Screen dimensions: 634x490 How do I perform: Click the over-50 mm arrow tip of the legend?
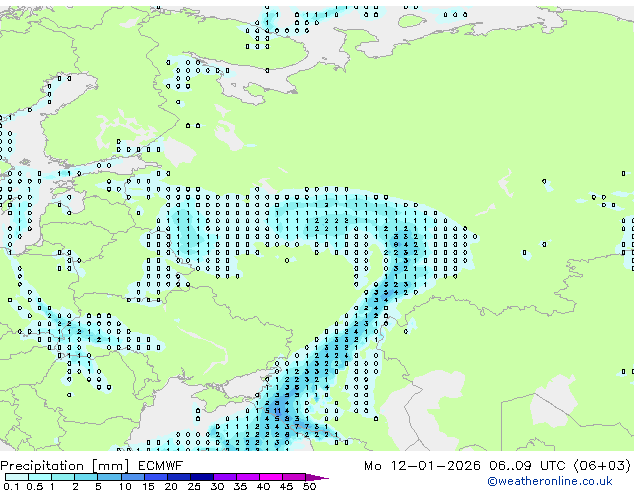317,477
